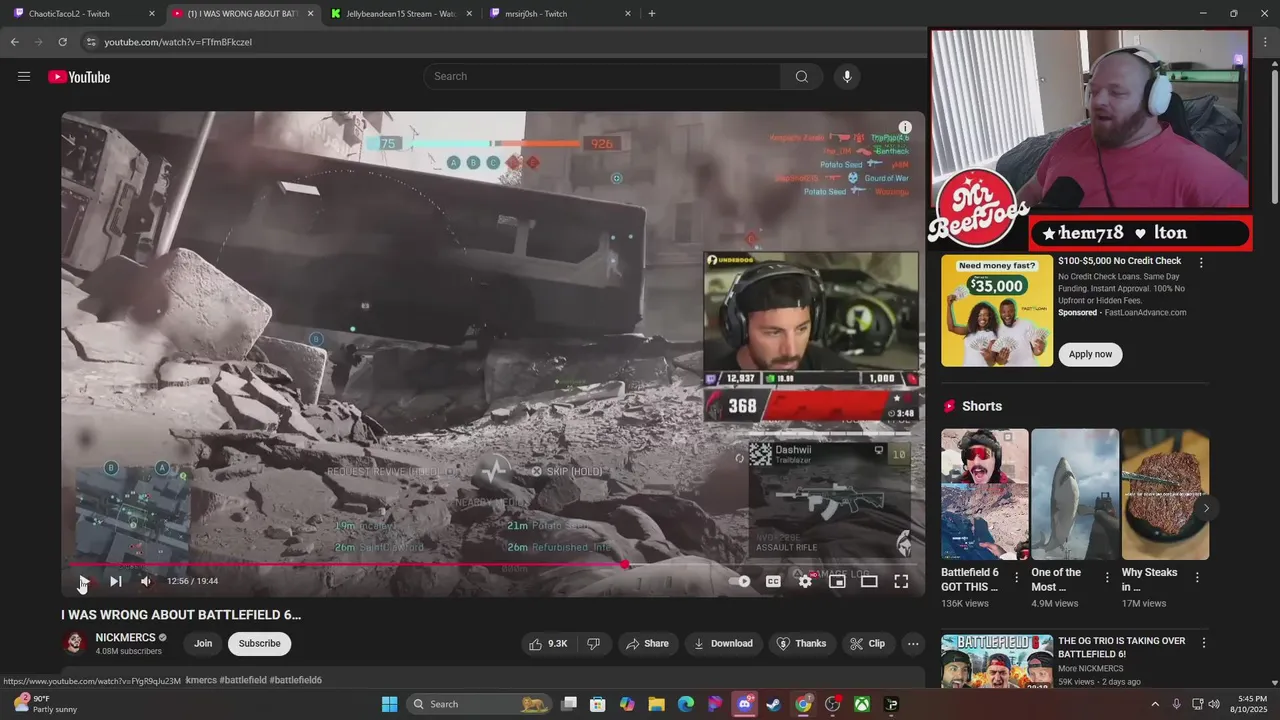This screenshot has height=720, width=1280.
Task: Open options for Why Steaks short
Action: pyautogui.click(x=1197, y=577)
